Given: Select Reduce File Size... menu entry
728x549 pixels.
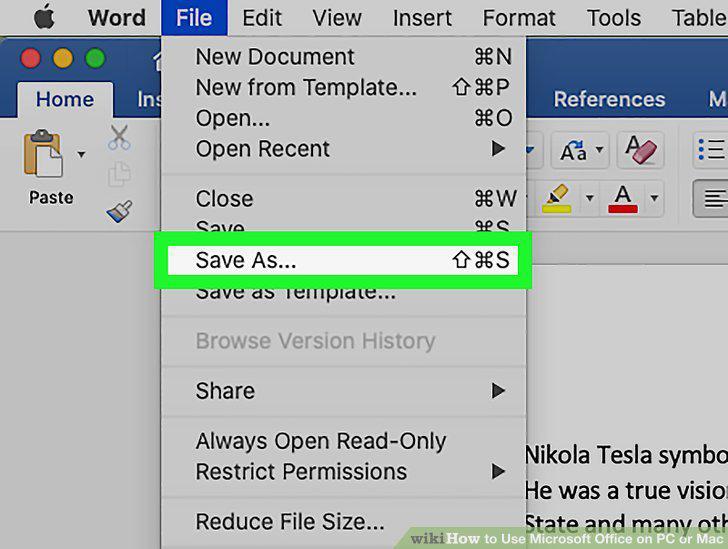Looking at the screenshot, I should coord(344,522).
